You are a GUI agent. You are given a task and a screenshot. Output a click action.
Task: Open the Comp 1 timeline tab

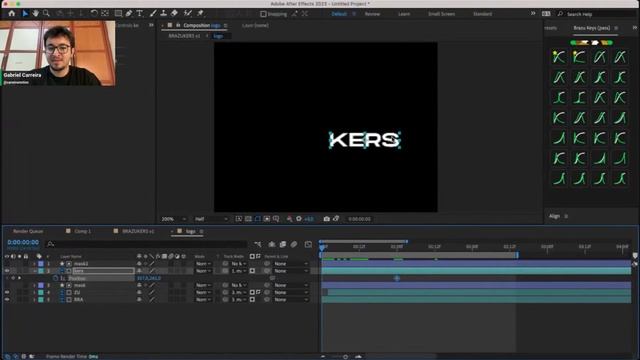click(x=82, y=231)
